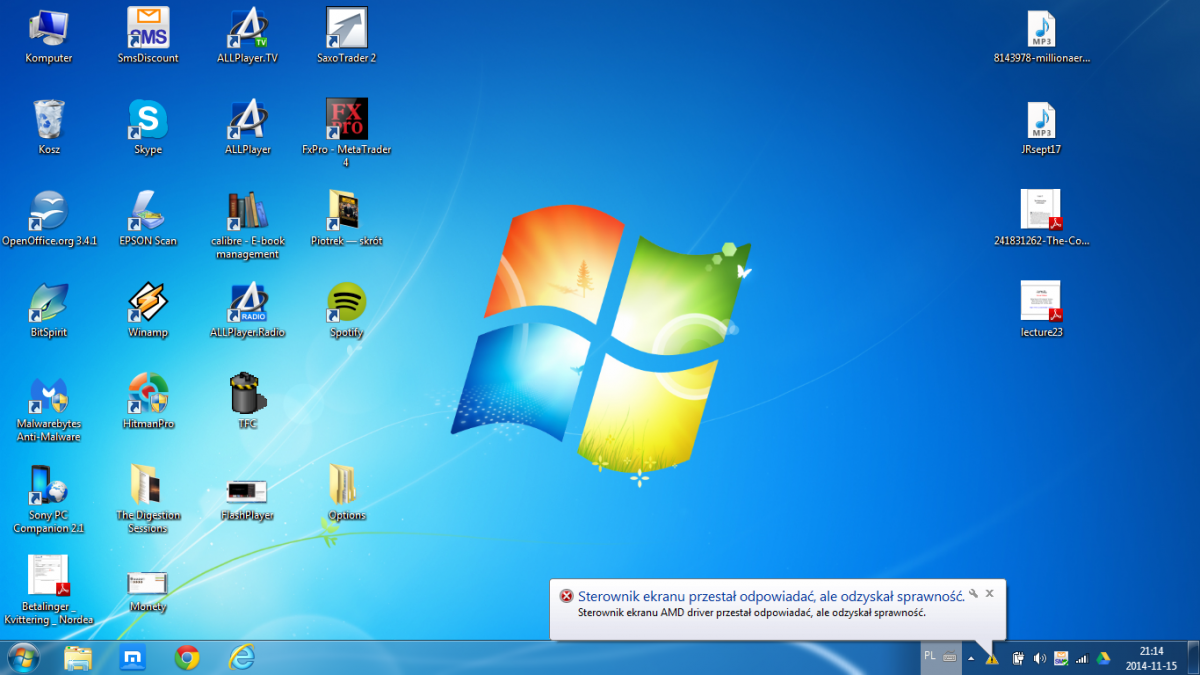1200x675 pixels.
Task: Click the SmsDiscount tray icon
Action: 1061,658
